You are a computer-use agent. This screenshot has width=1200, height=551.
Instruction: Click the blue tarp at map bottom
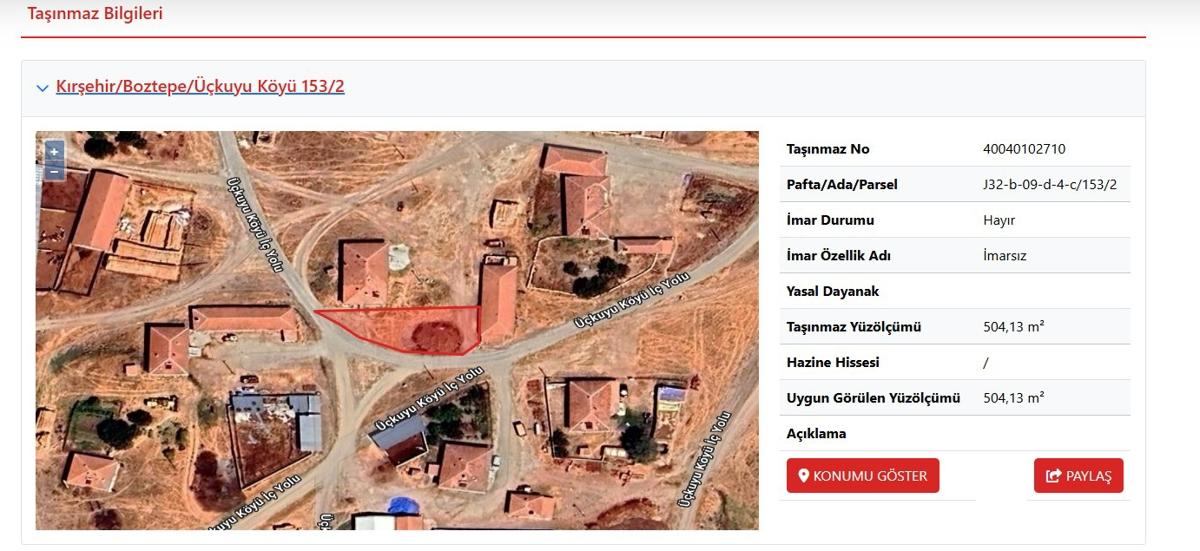click(x=404, y=505)
